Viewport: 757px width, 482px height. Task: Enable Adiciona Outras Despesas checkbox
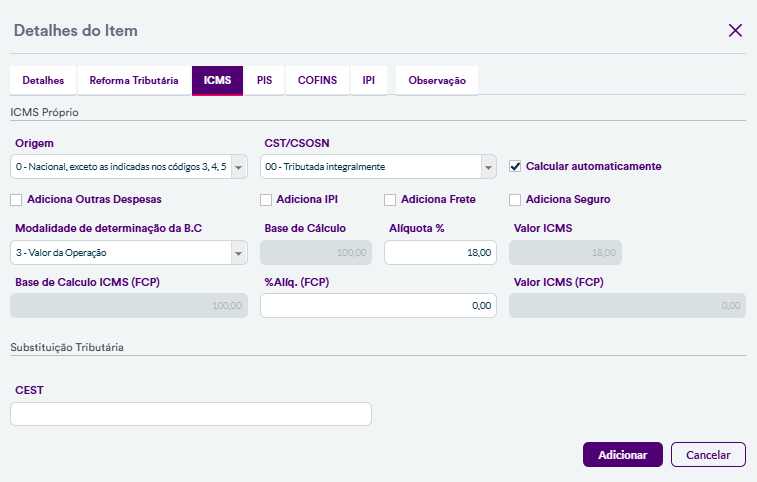tap(17, 199)
